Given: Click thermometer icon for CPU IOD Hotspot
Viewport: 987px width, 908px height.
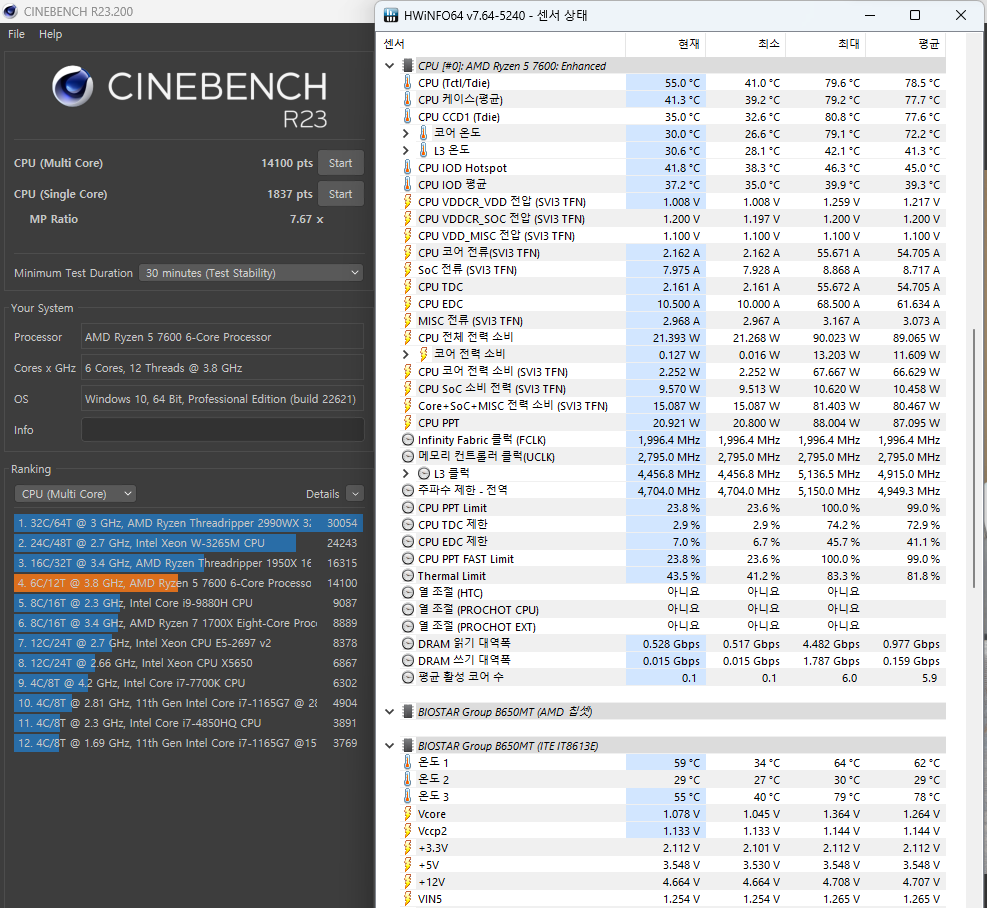Looking at the screenshot, I should pos(407,167).
